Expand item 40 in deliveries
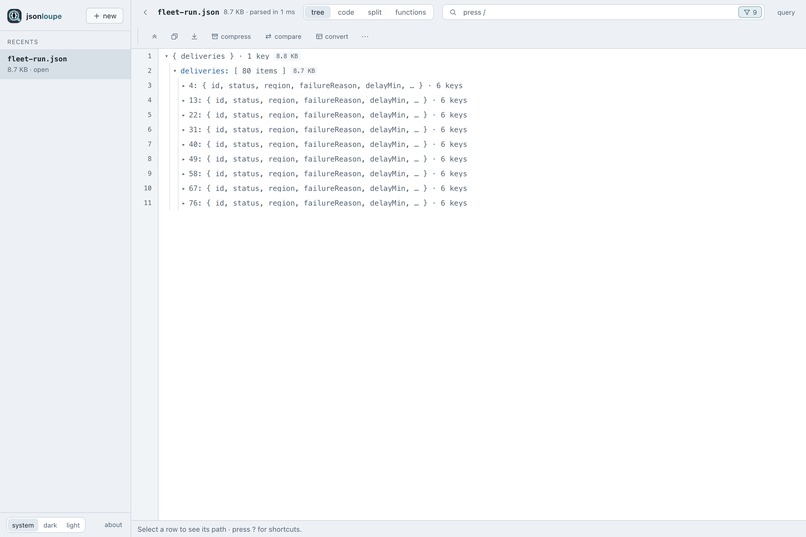 (x=183, y=144)
